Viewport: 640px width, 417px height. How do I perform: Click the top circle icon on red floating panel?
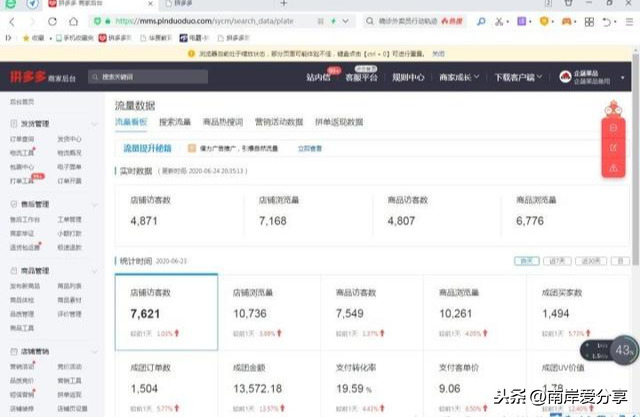coord(613,128)
